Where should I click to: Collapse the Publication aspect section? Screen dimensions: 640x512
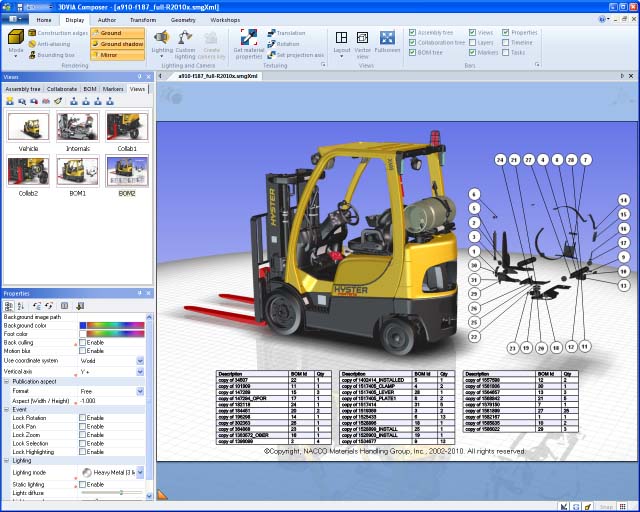7,381
